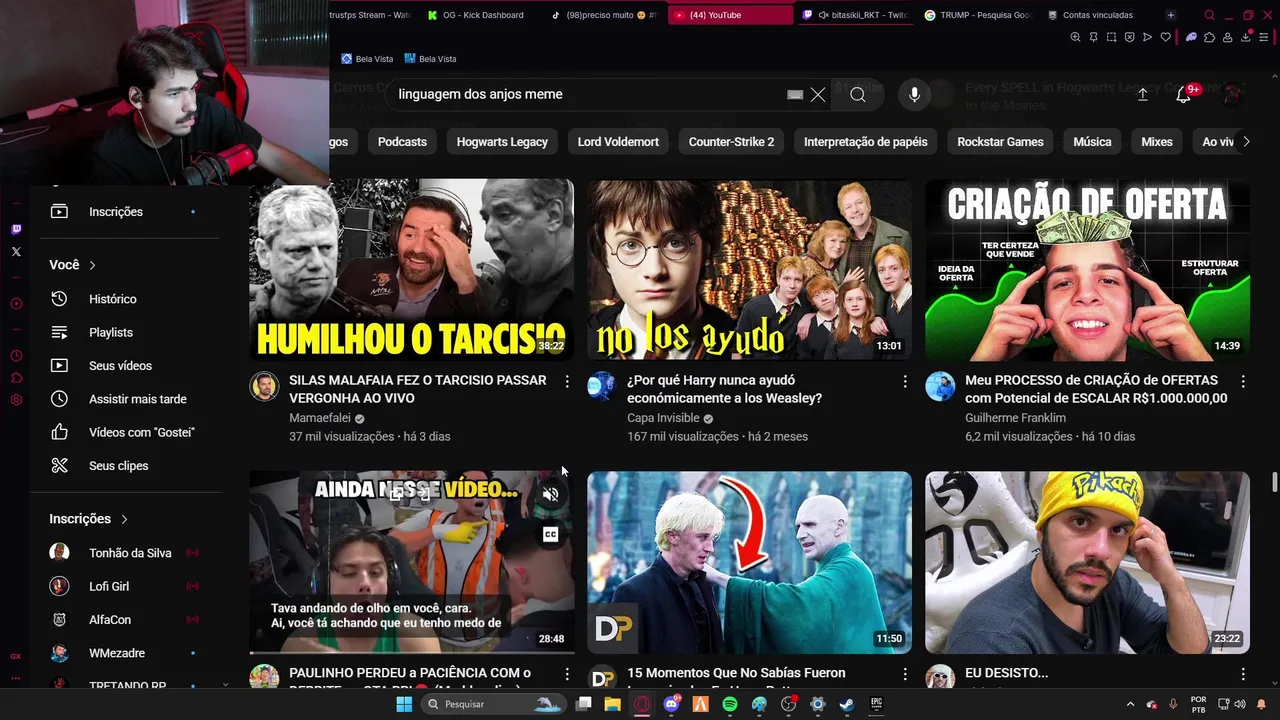Toggle closed captions on the previewing video
Image resolution: width=1280 pixels, height=720 pixels.
[550, 535]
